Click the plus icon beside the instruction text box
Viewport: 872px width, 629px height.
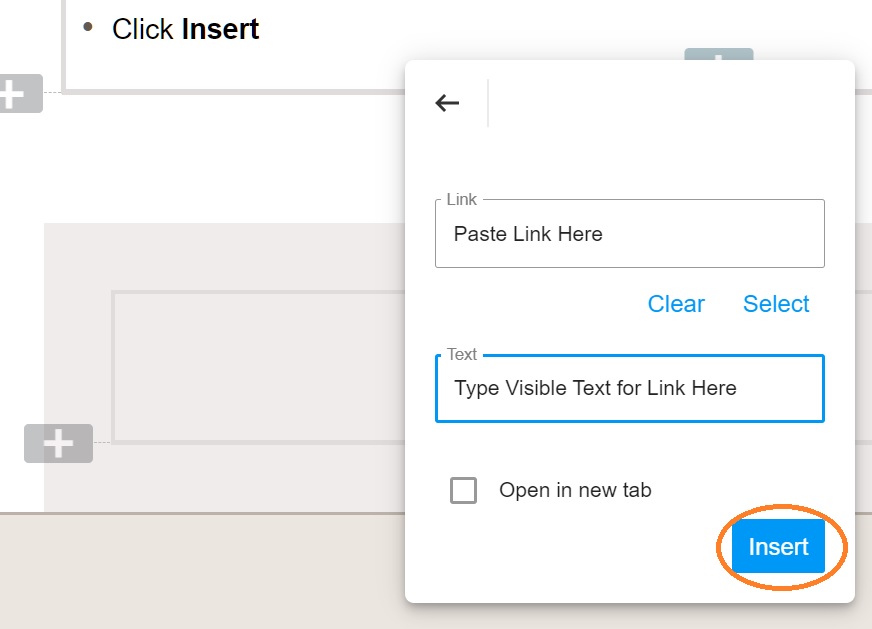(x=21, y=93)
